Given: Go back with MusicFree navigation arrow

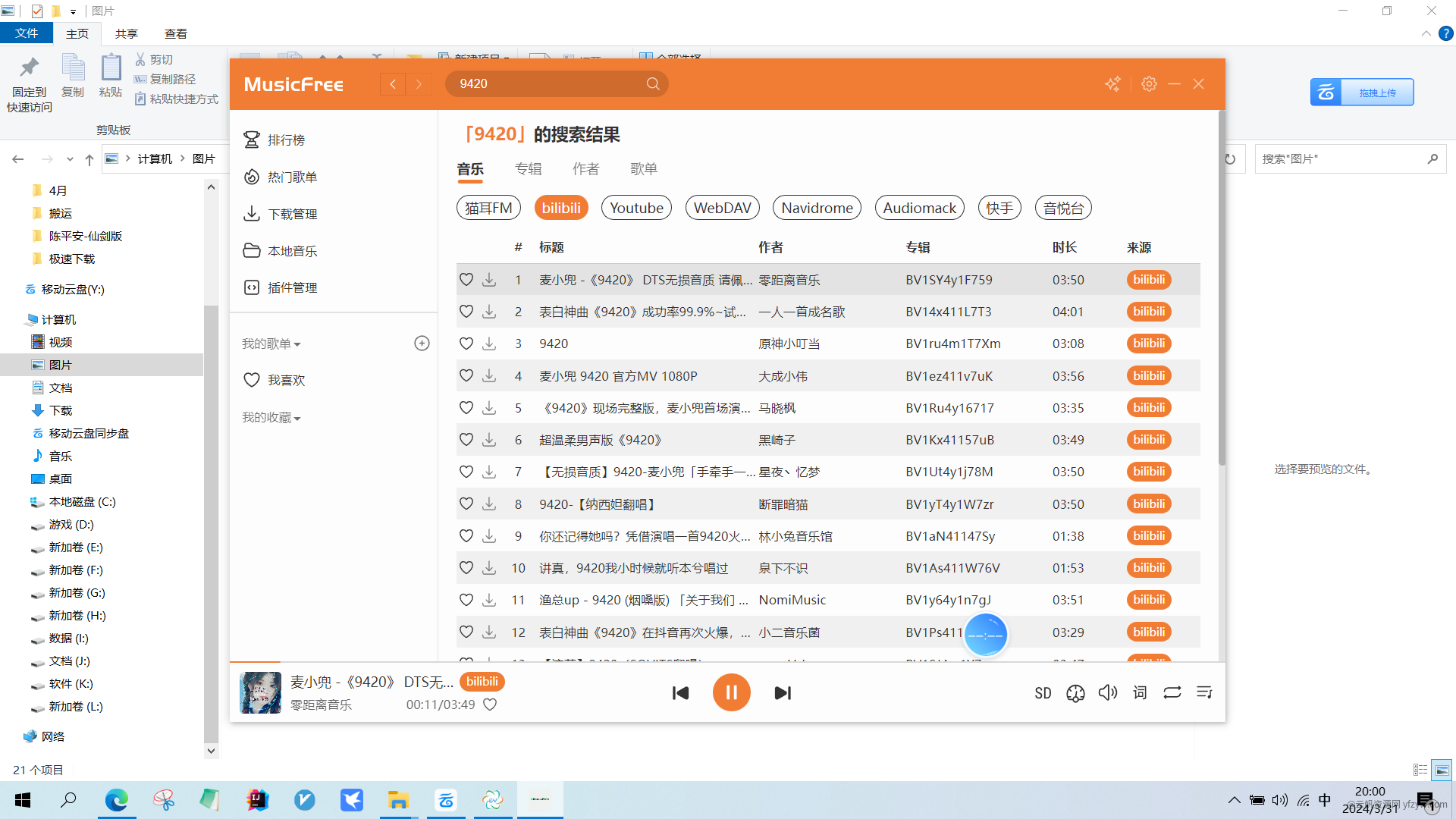Looking at the screenshot, I should tap(393, 84).
